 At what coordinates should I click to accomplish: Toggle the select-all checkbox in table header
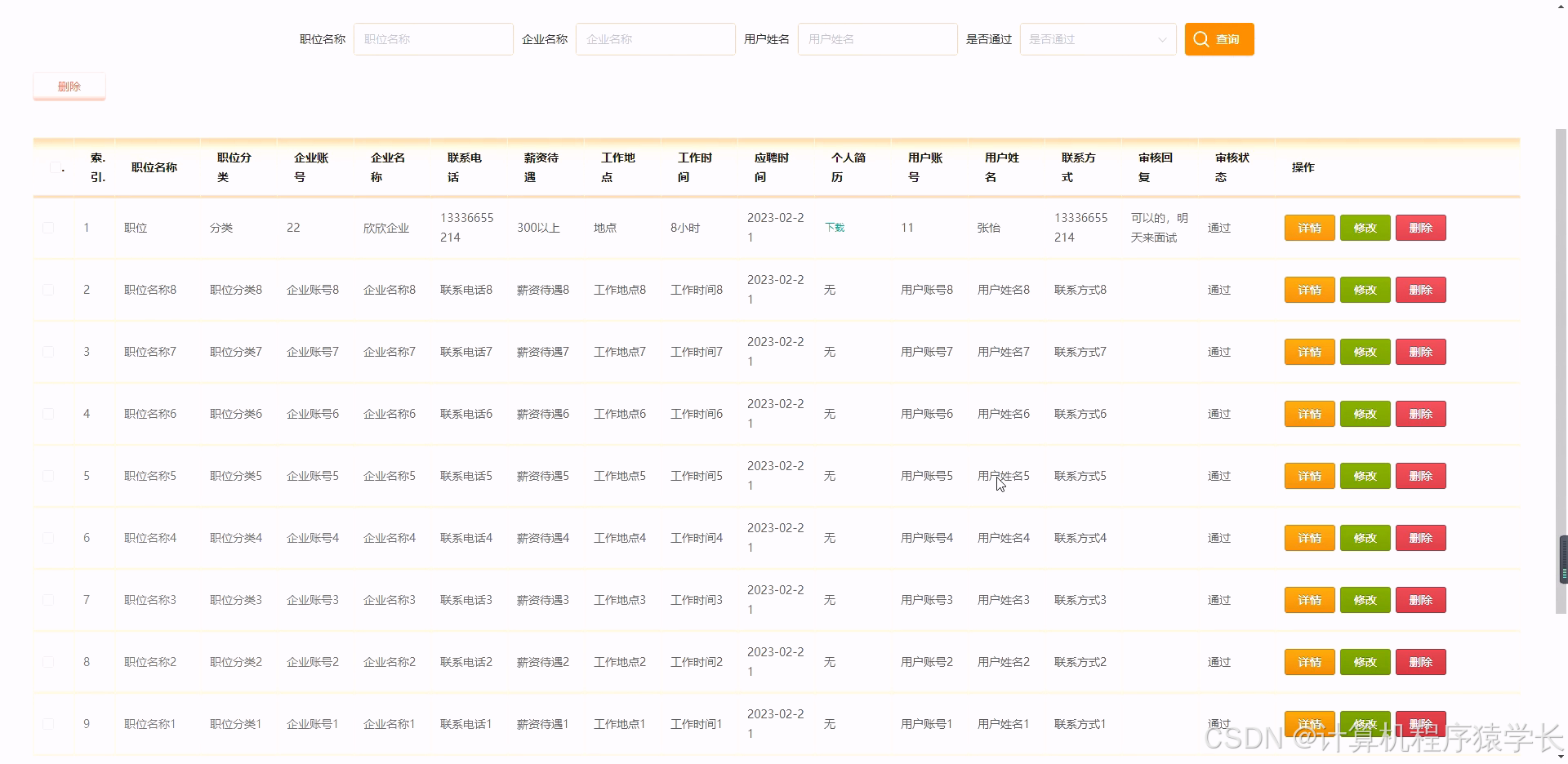[56, 167]
